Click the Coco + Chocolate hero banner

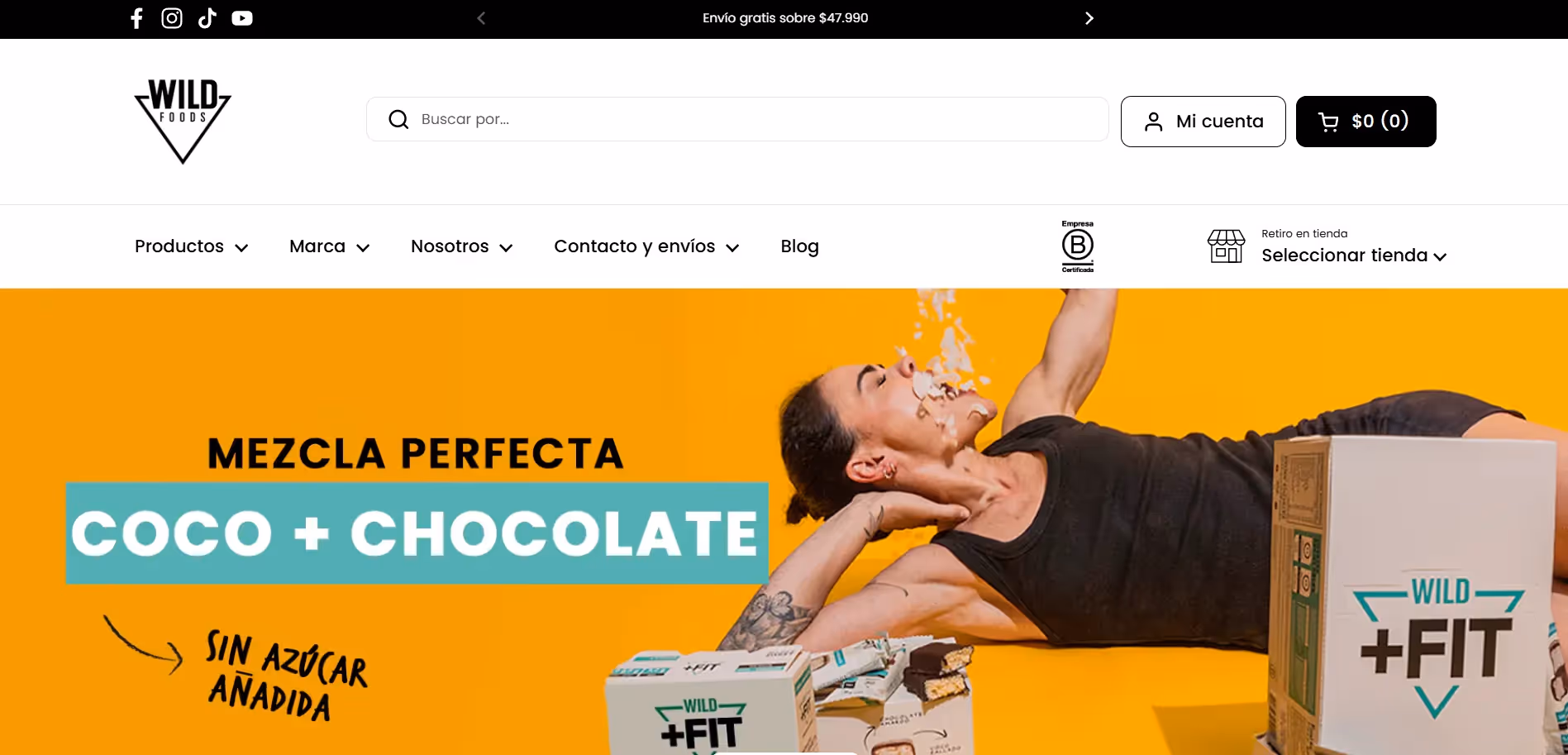tap(784, 522)
